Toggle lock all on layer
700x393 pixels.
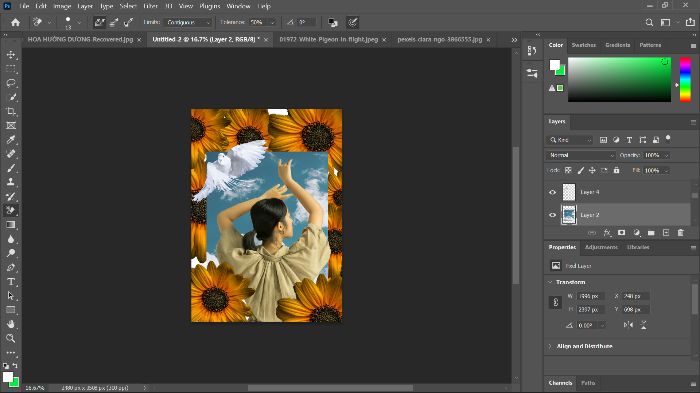[x=616, y=170]
